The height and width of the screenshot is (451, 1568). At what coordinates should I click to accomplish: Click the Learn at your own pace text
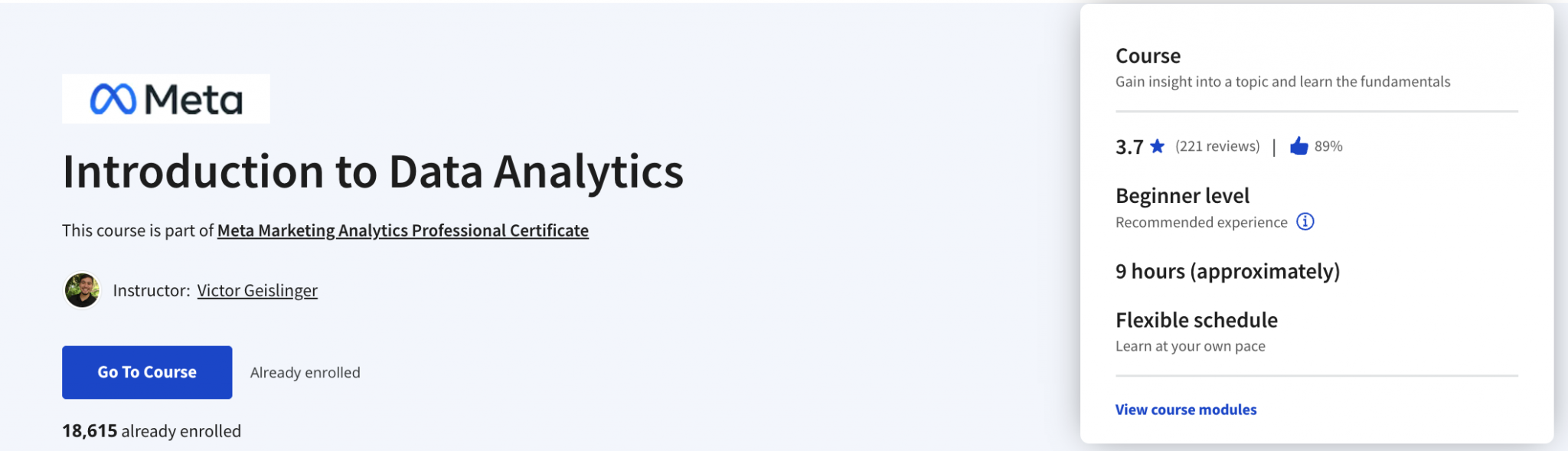[x=1191, y=345]
